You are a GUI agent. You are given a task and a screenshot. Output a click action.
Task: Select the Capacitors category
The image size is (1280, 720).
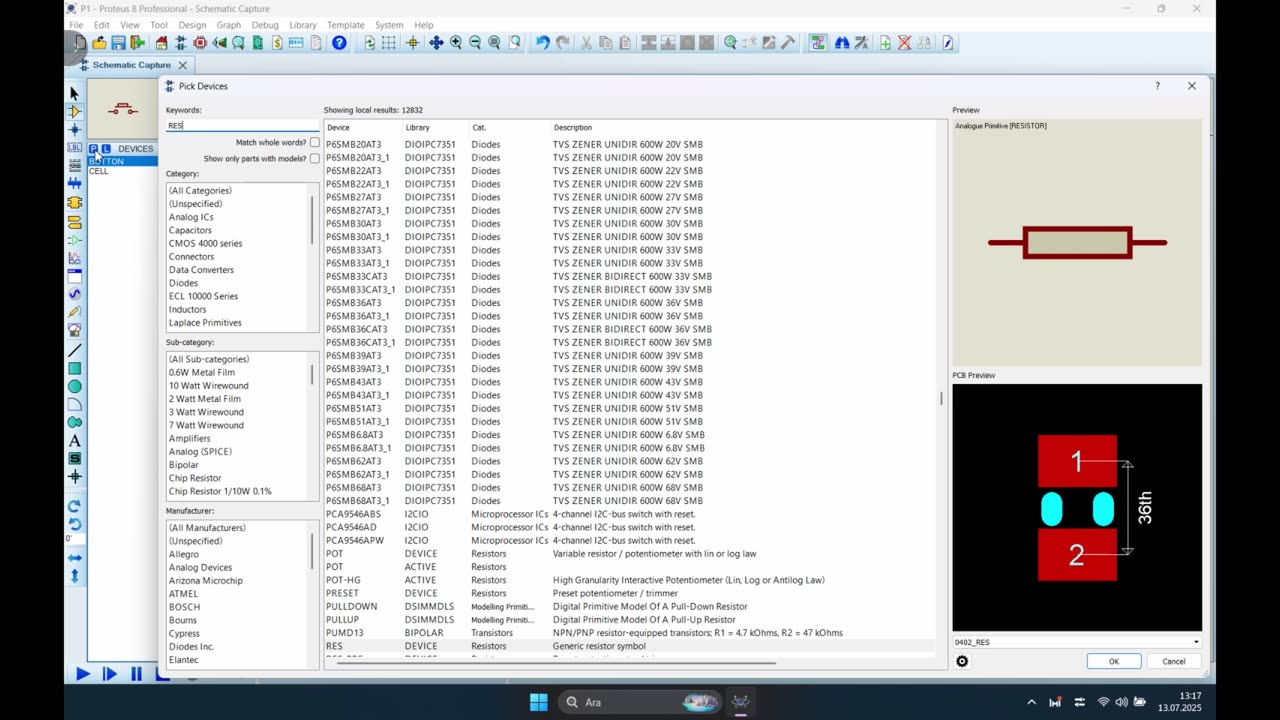[x=190, y=230]
